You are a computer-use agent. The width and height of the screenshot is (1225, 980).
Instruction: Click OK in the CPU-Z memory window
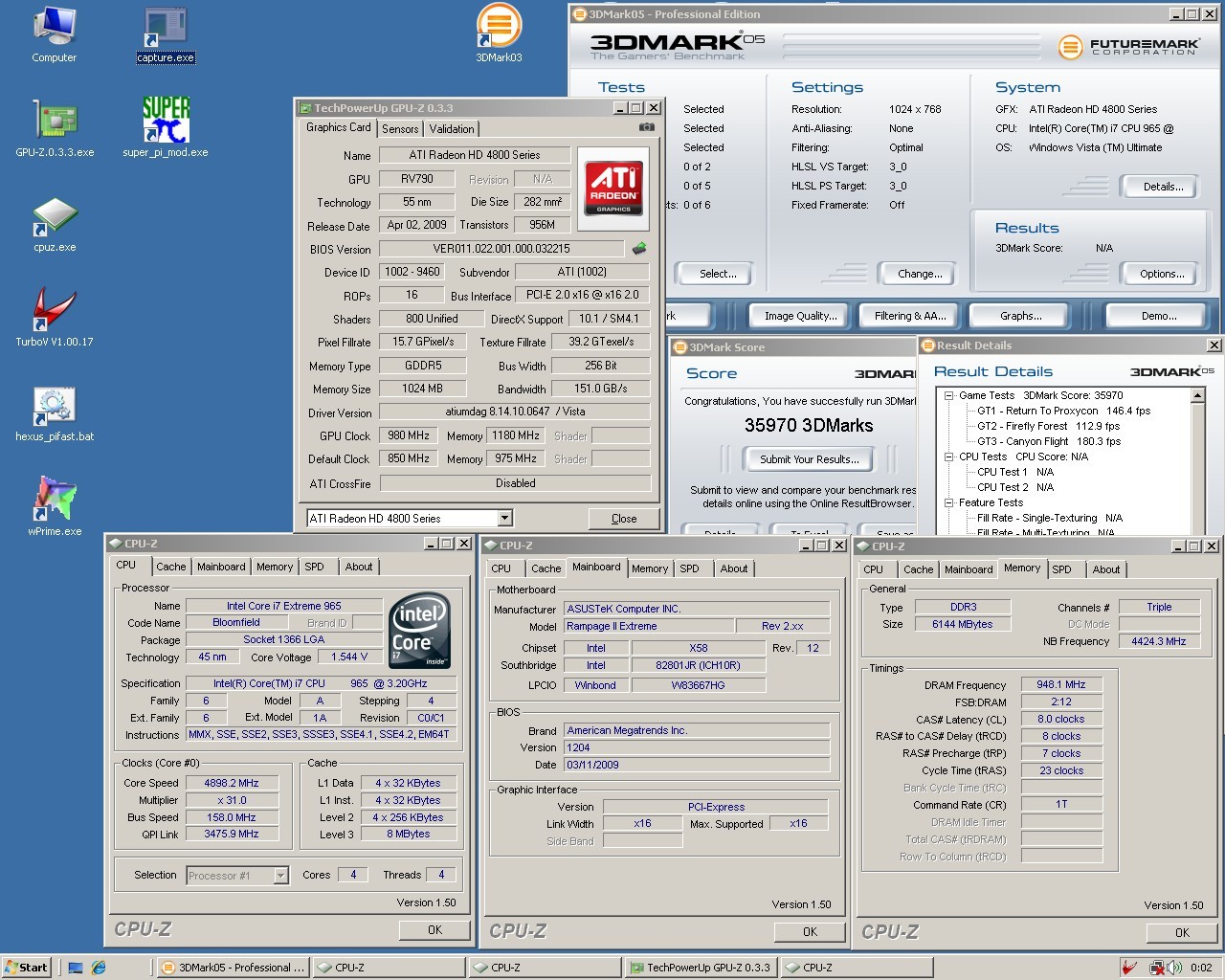pos(1182,932)
